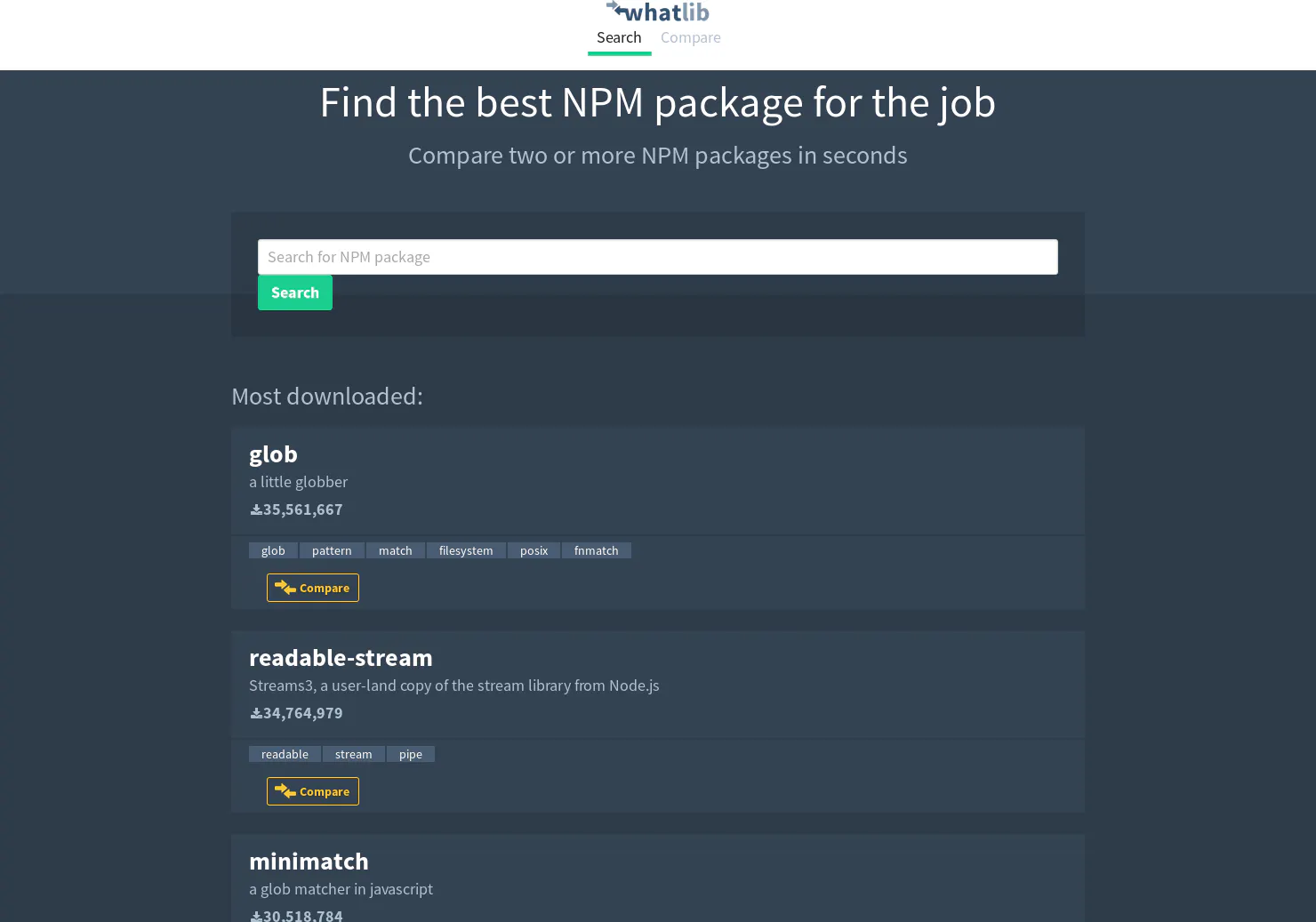Click Compare button for readable-stream
The image size is (1316, 922).
pos(313,791)
